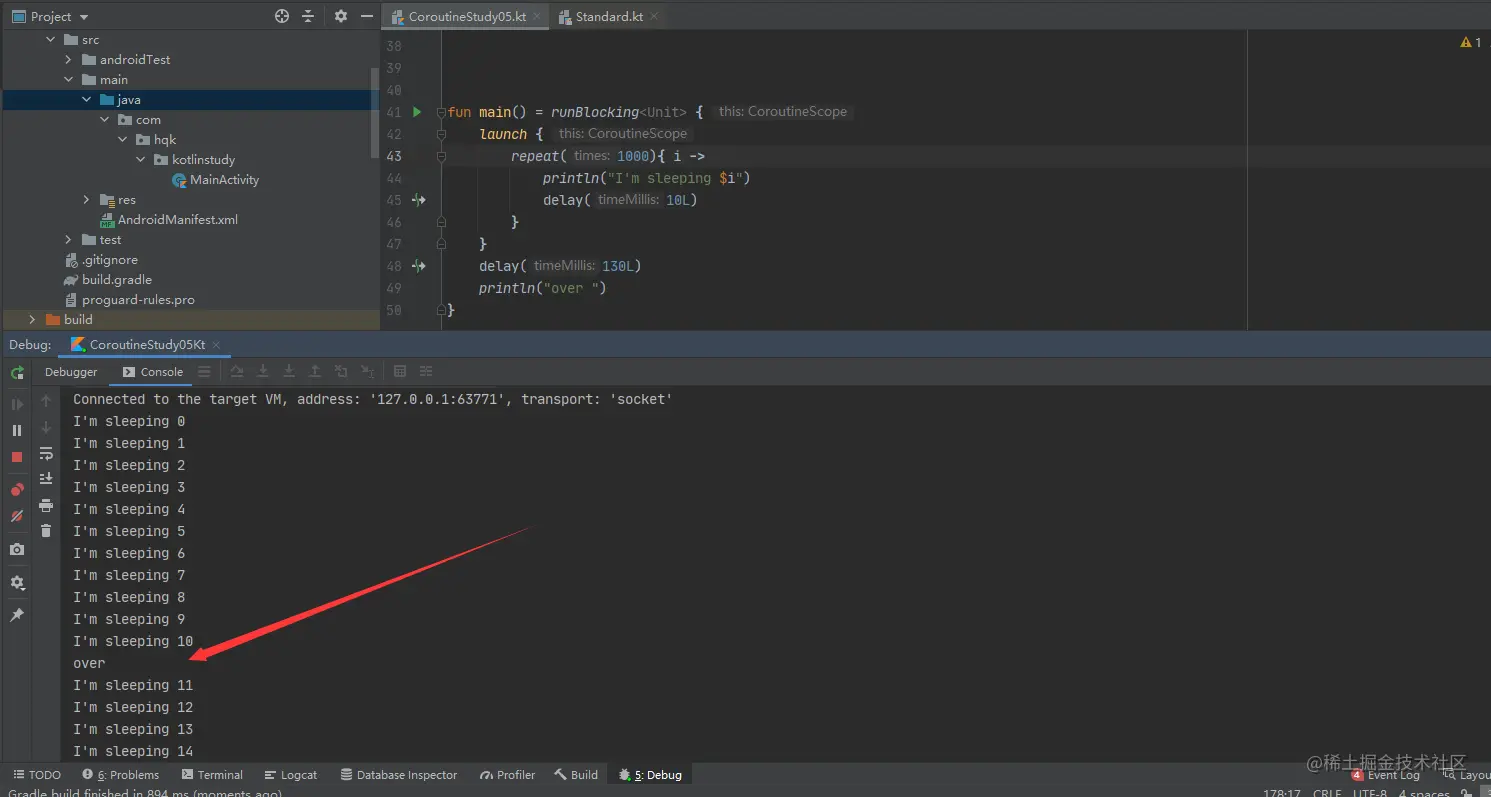Locate opened file in Project tree
Viewport: 1491px width, 797px height.
[x=282, y=16]
